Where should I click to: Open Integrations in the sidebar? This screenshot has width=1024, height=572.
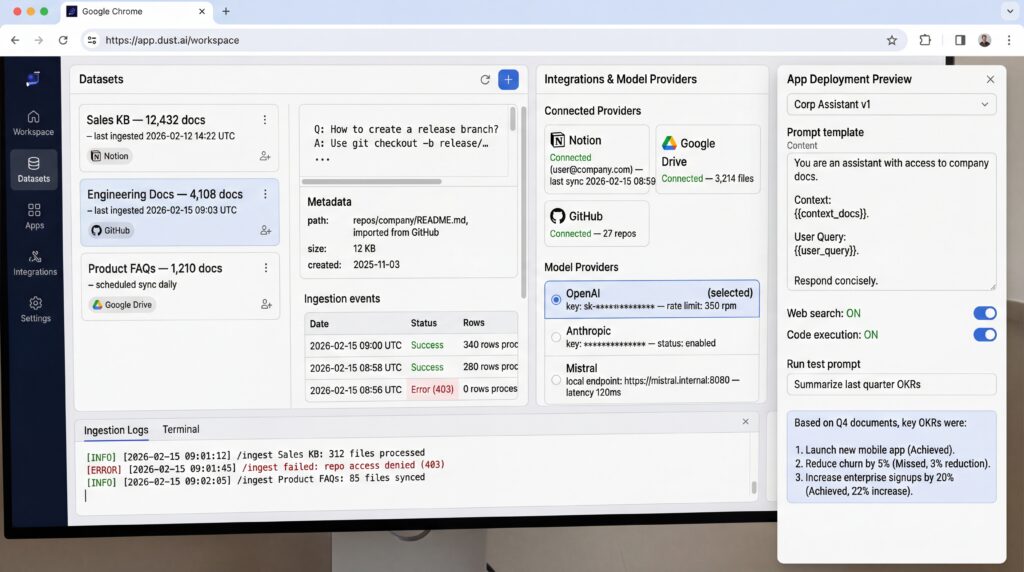pos(35,263)
